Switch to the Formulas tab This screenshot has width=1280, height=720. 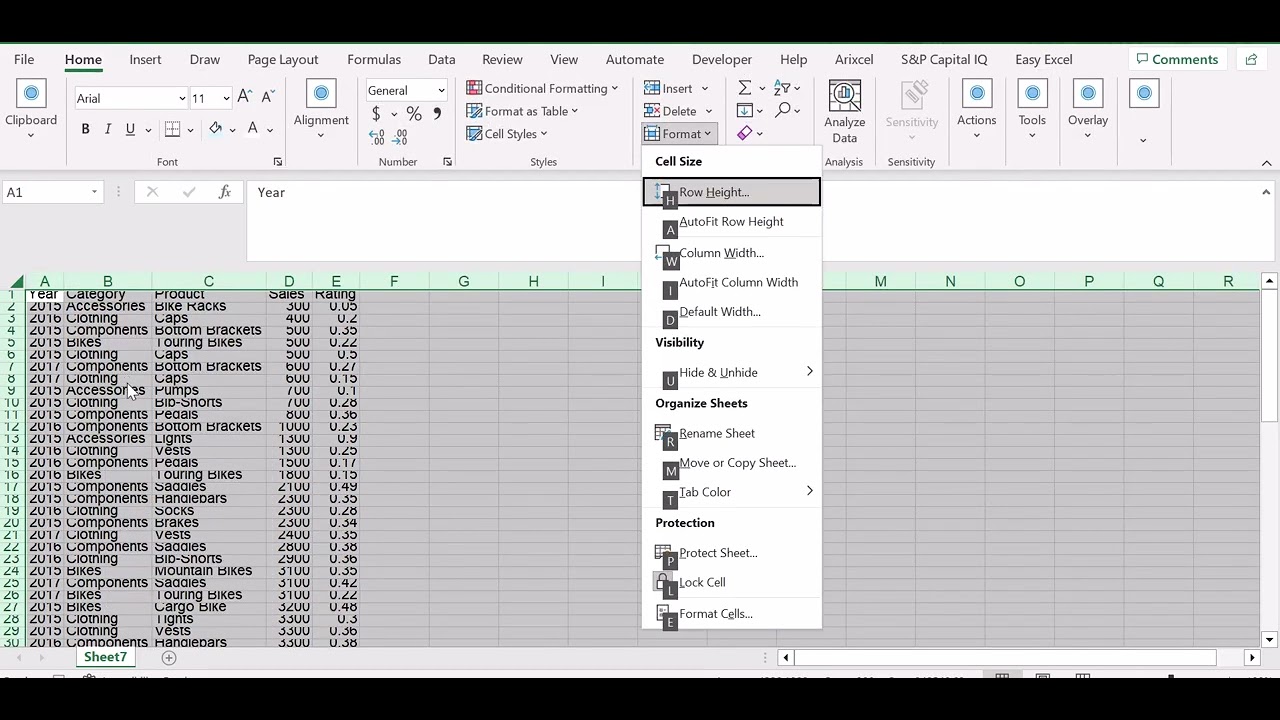tap(374, 59)
